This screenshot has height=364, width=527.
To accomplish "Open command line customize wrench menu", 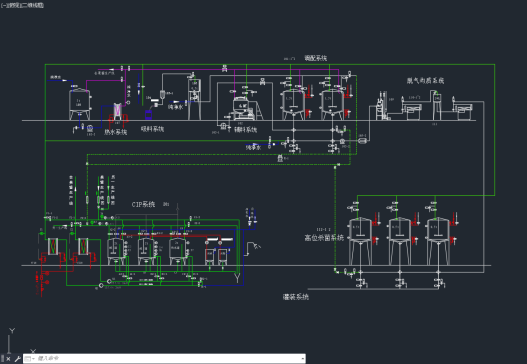I will pos(17,359).
